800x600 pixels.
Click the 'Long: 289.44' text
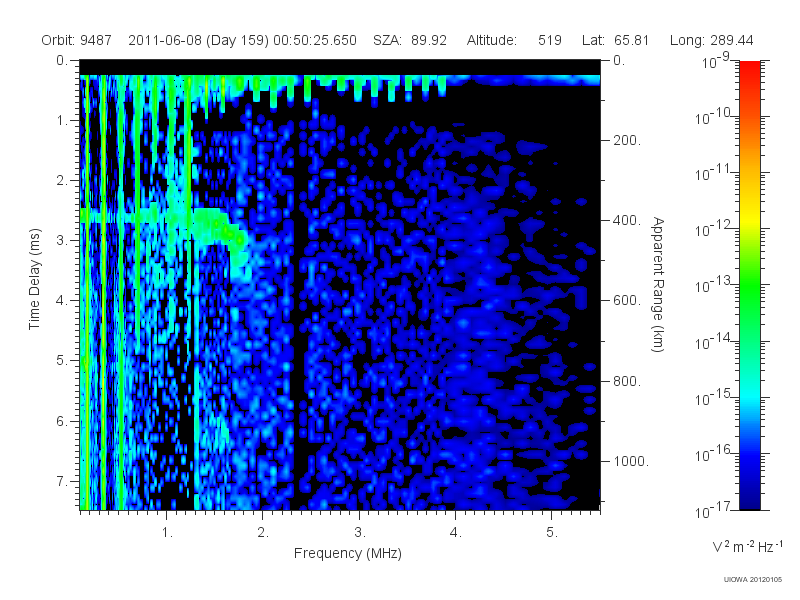(x=711, y=40)
